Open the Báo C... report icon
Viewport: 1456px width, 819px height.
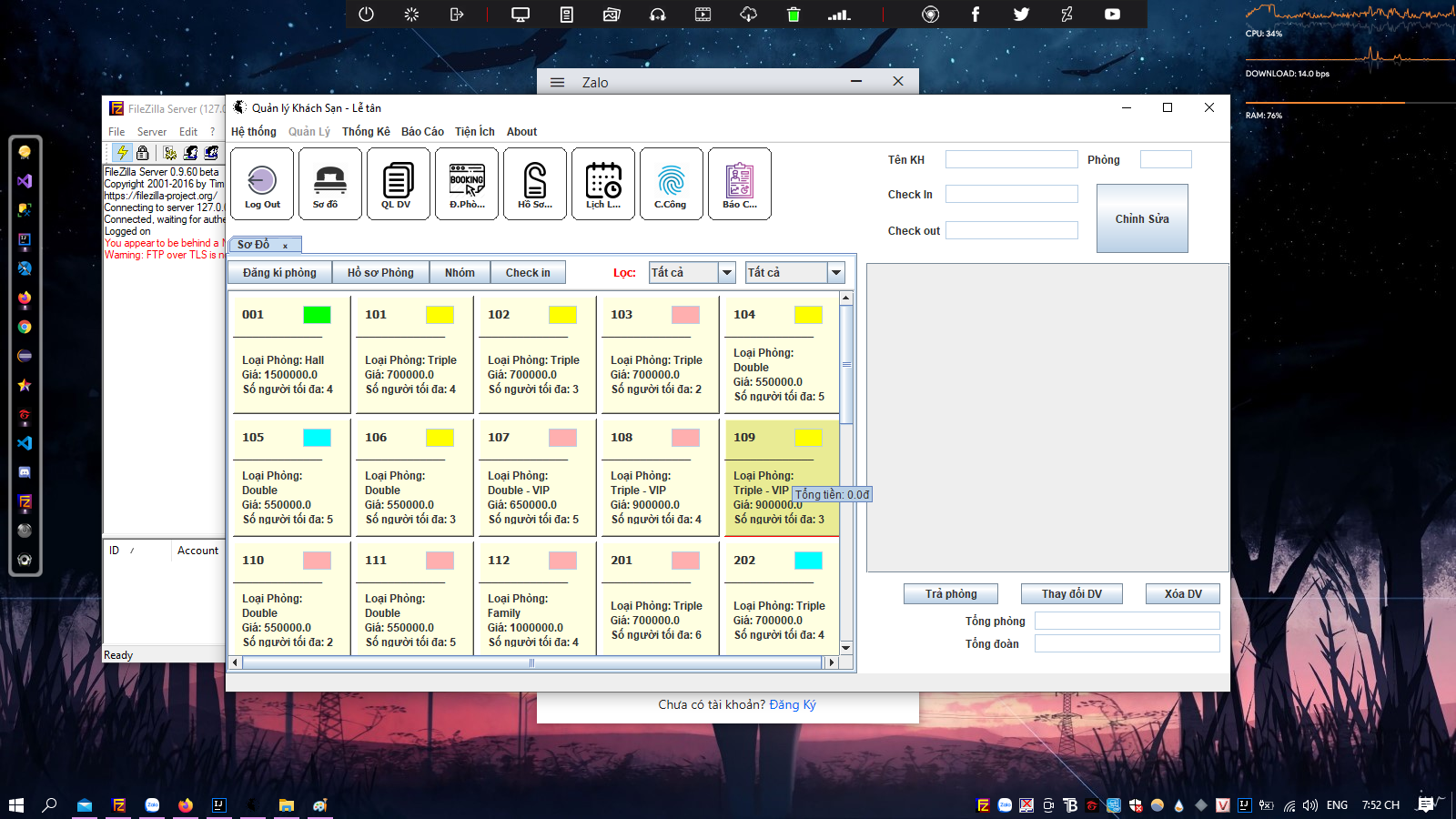(740, 184)
